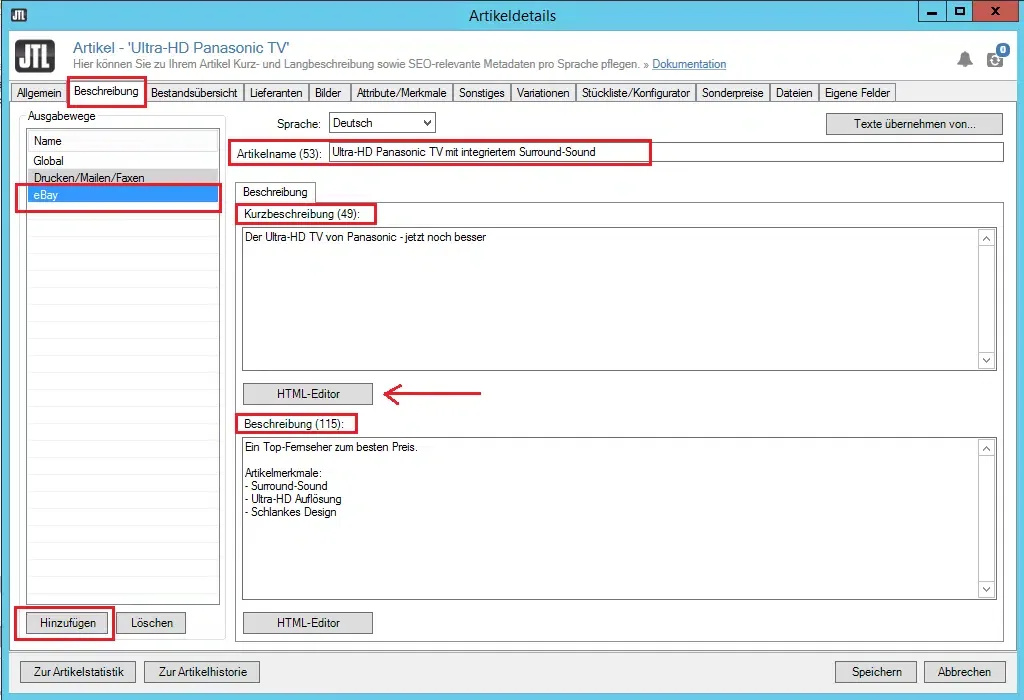The image size is (1024, 700).
Task: Click Beschreibung scrollbar down arrow
Action: tap(986, 589)
